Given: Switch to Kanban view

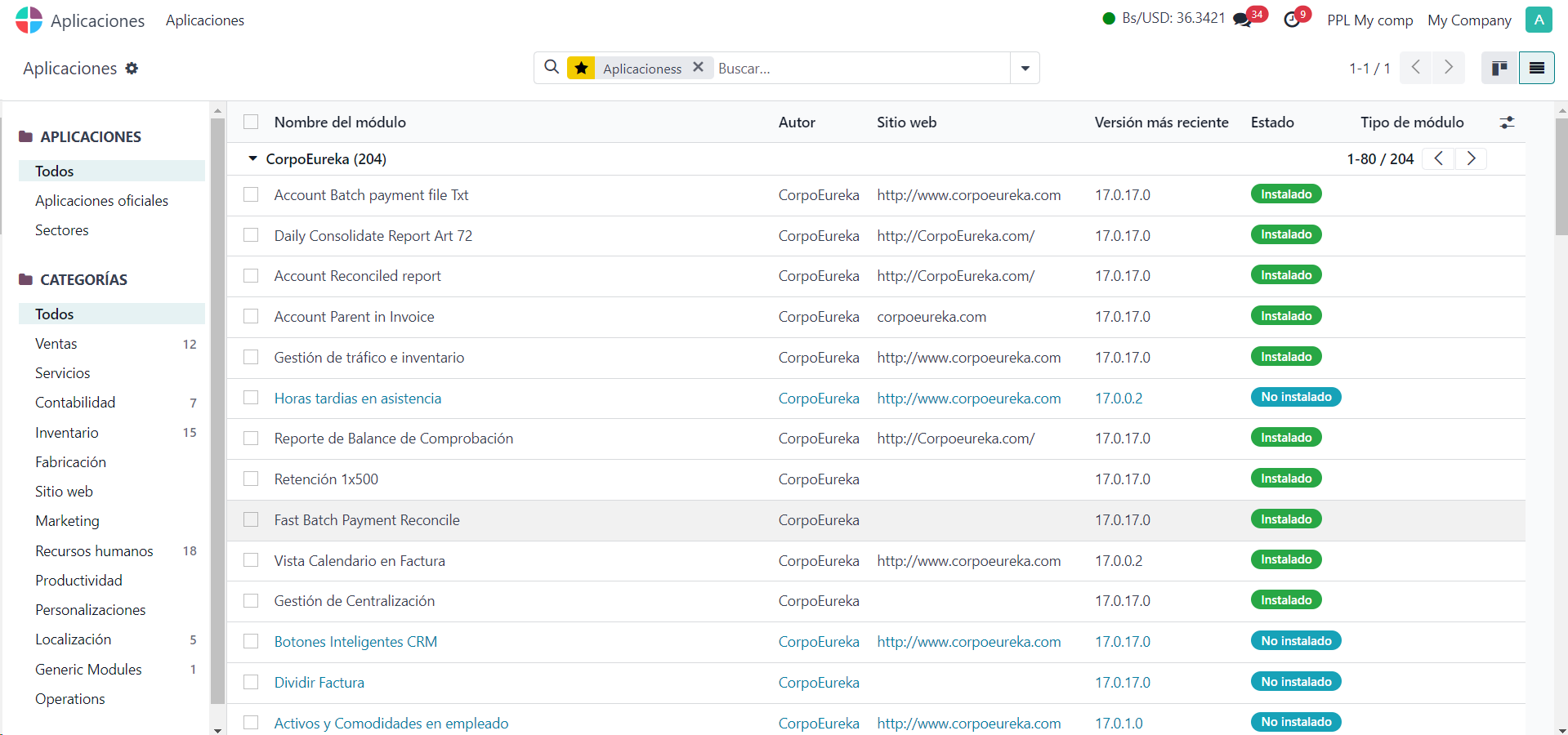Looking at the screenshot, I should pos(1499,68).
